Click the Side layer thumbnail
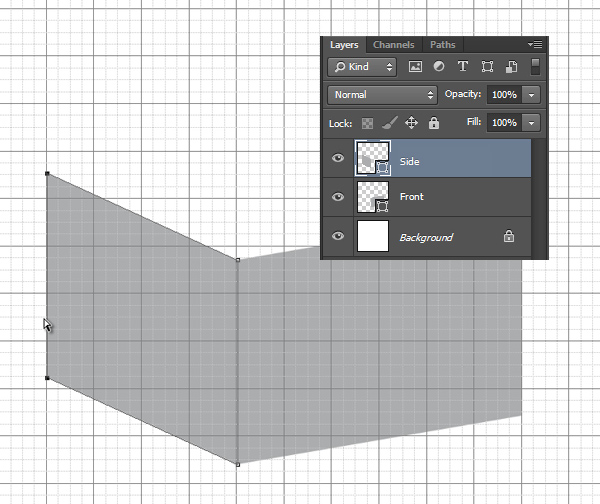The height and width of the screenshot is (504, 600). (x=373, y=158)
